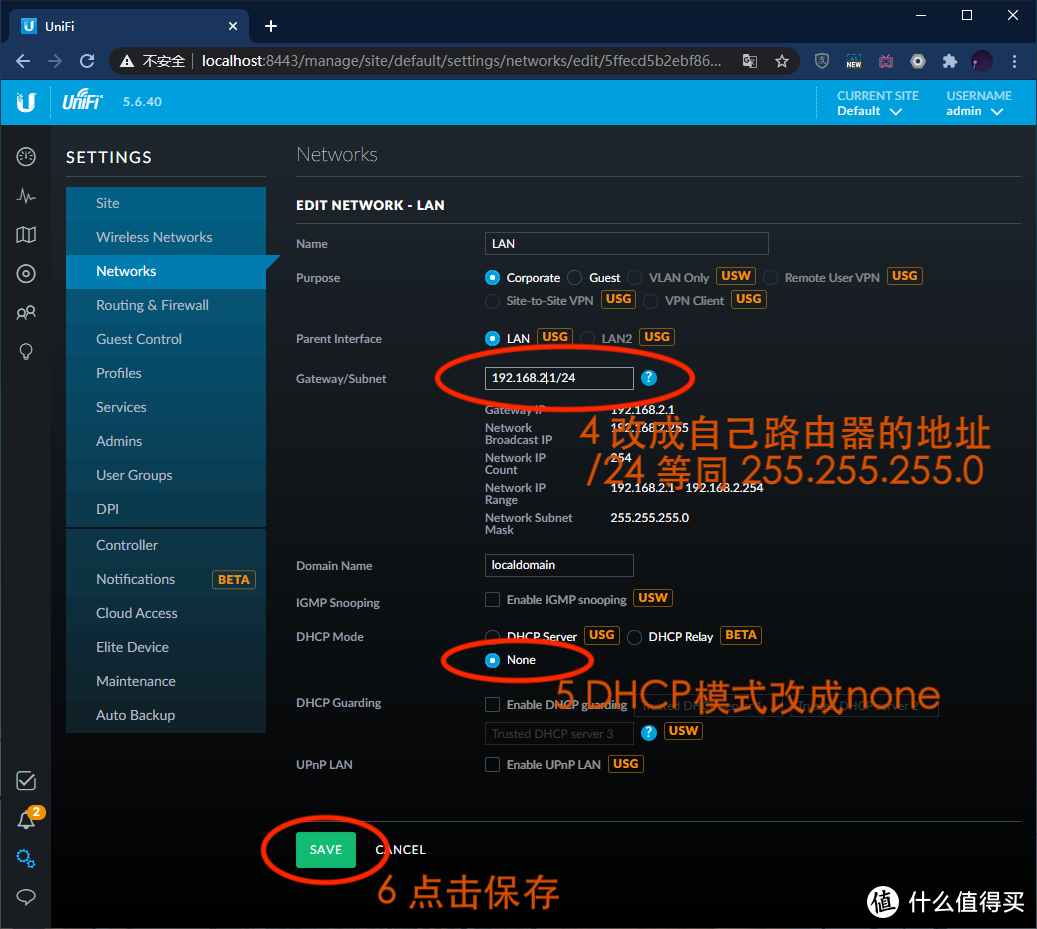
Task: Open Guest Control settings
Action: (x=166, y=339)
